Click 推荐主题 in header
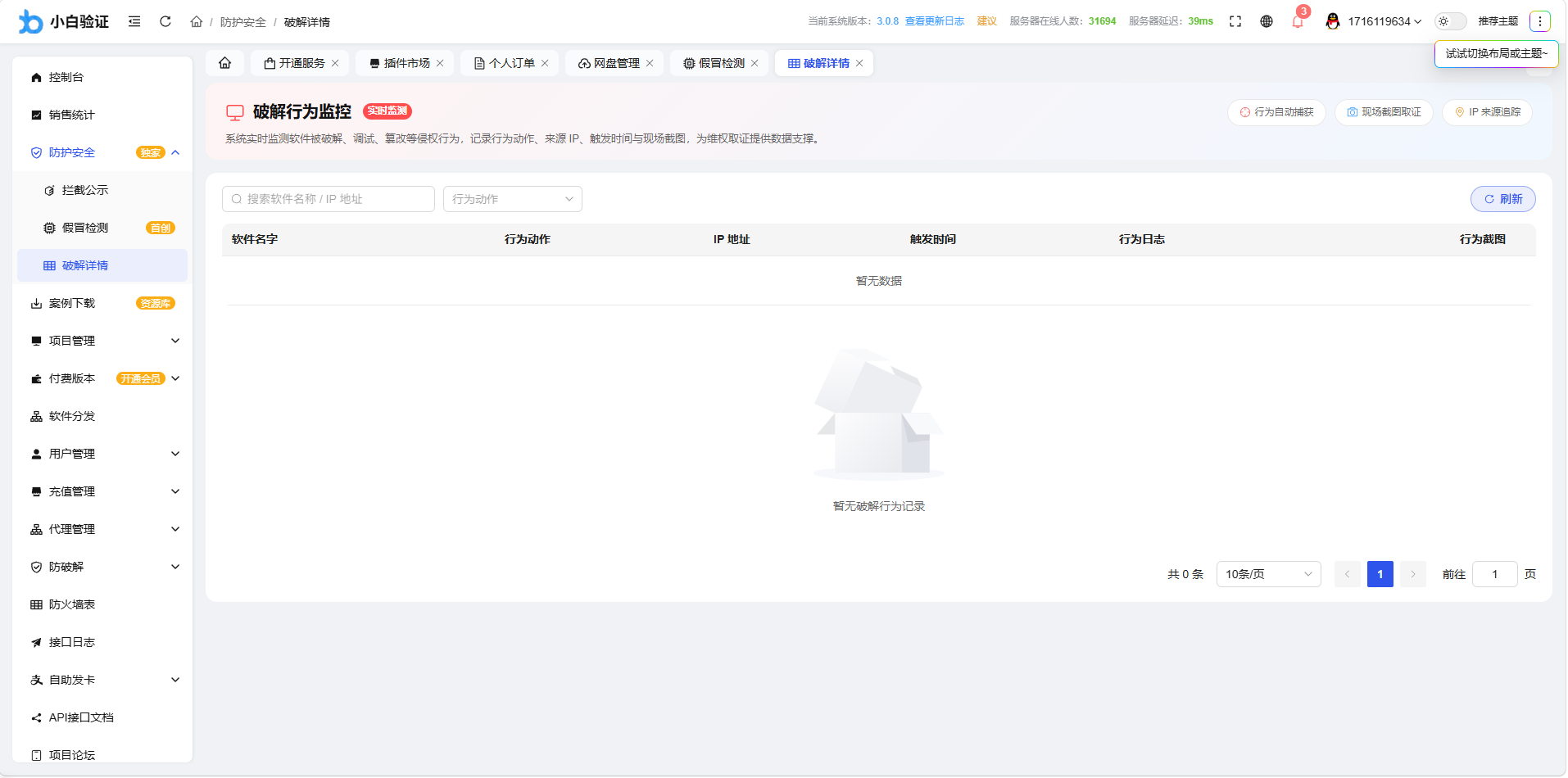 (x=1498, y=21)
